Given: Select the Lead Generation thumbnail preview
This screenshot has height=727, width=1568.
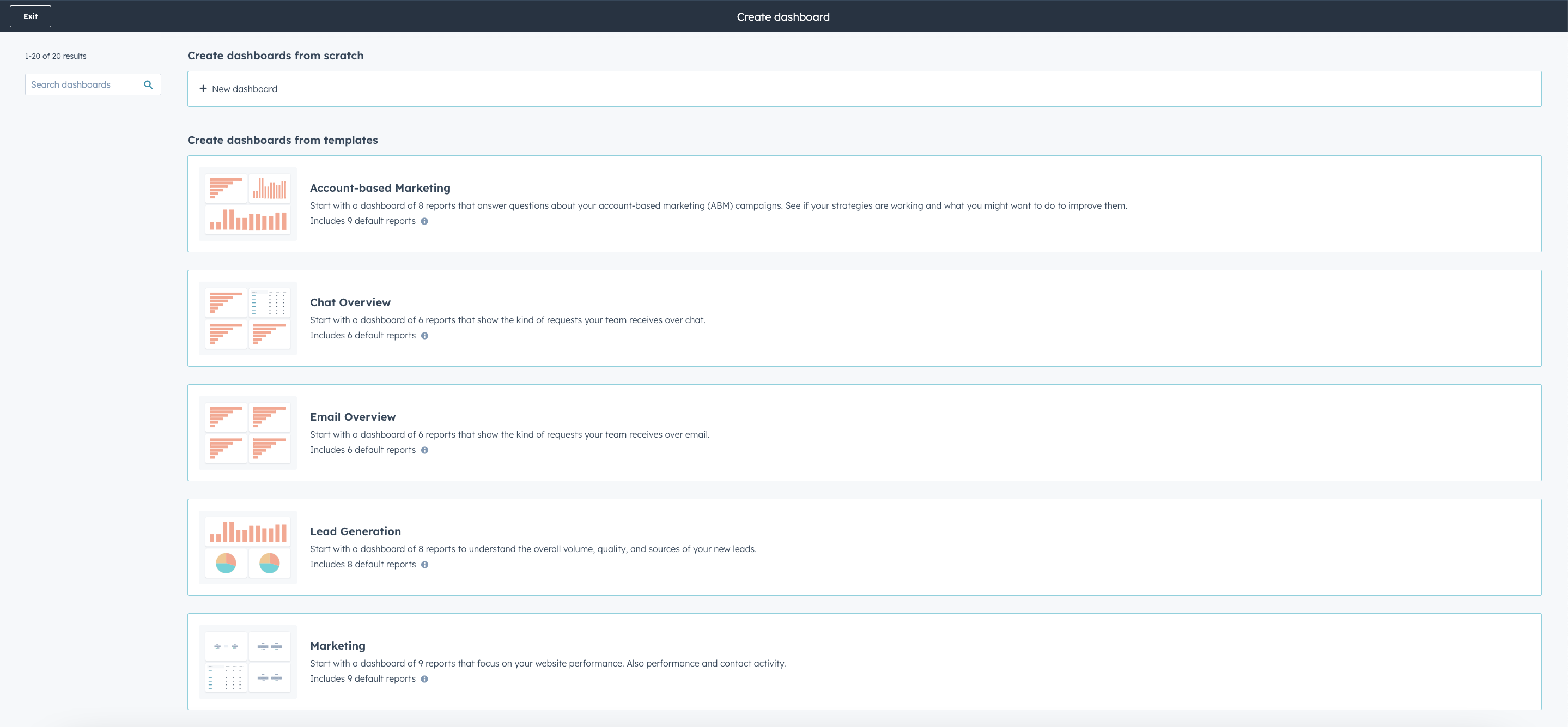Looking at the screenshot, I should click(x=248, y=547).
